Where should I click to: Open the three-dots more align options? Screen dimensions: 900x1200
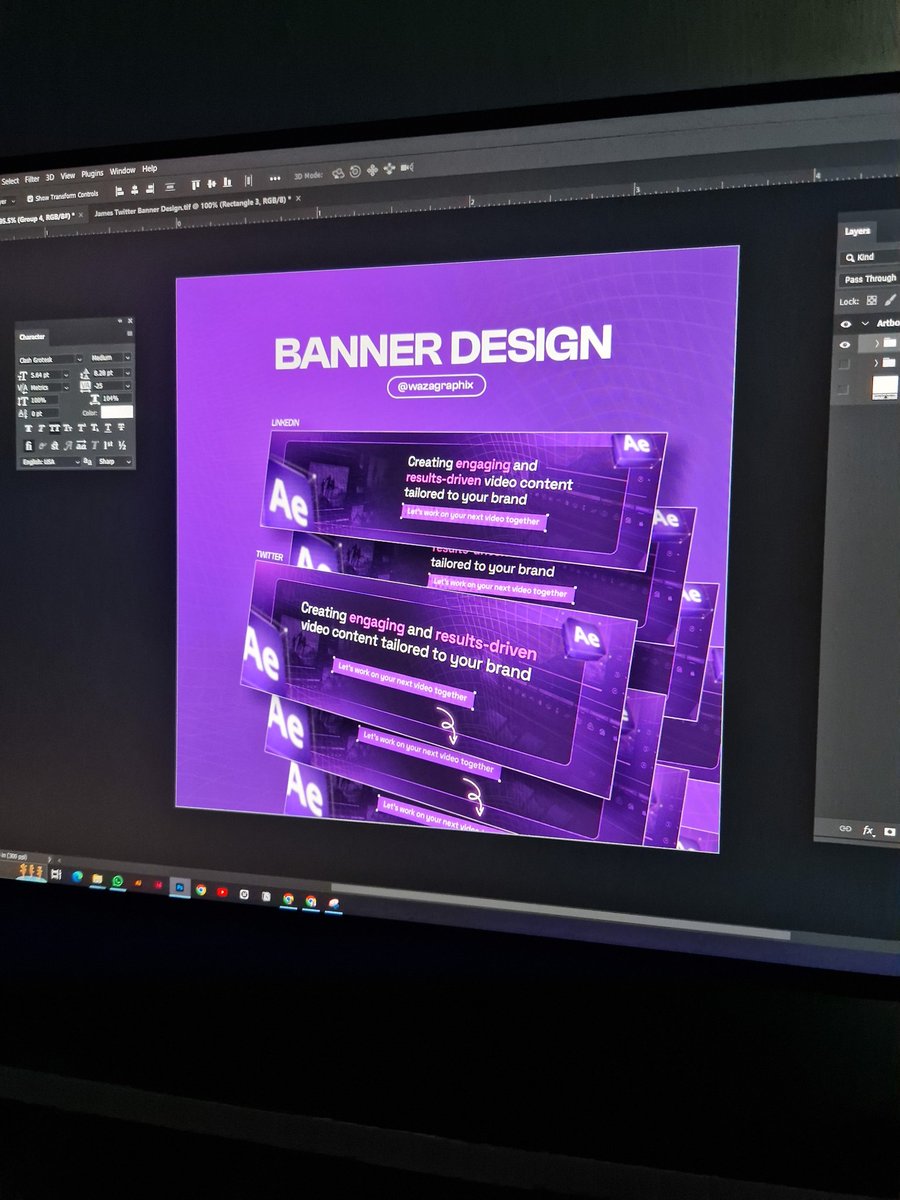[x=274, y=178]
